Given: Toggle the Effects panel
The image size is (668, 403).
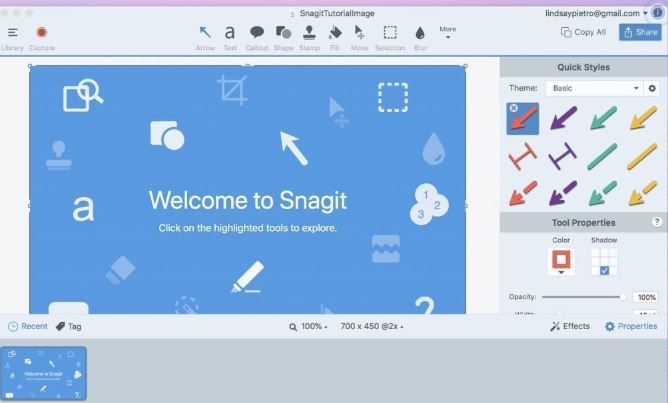Looking at the screenshot, I should [x=570, y=326].
